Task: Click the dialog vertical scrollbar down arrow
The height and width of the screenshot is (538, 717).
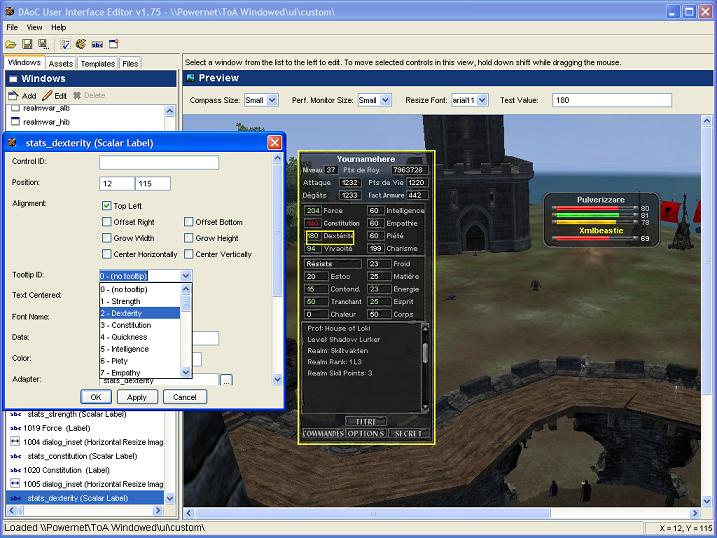Action: (277, 379)
